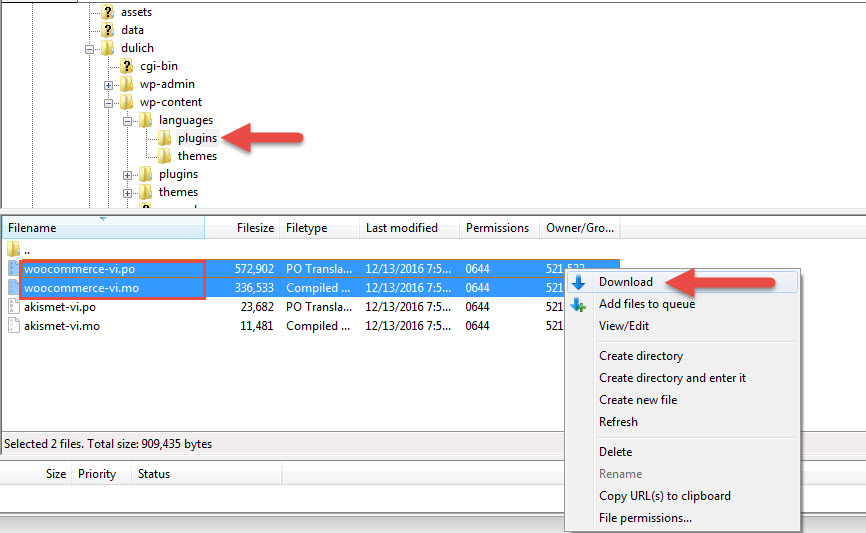
Task: Click the themes folder icon under languages
Action: tap(165, 156)
